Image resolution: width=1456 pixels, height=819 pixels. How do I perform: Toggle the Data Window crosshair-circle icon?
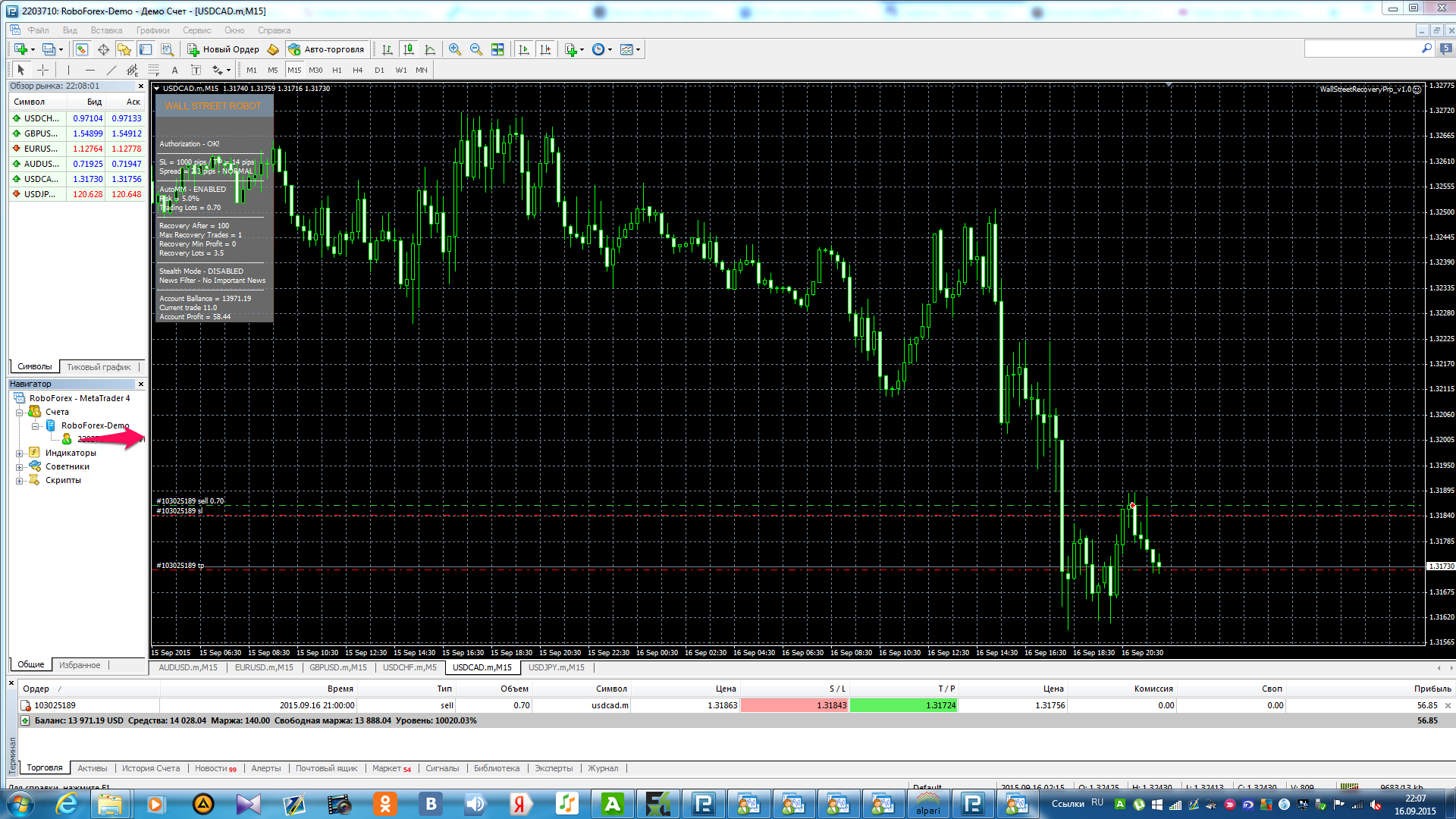[x=103, y=49]
